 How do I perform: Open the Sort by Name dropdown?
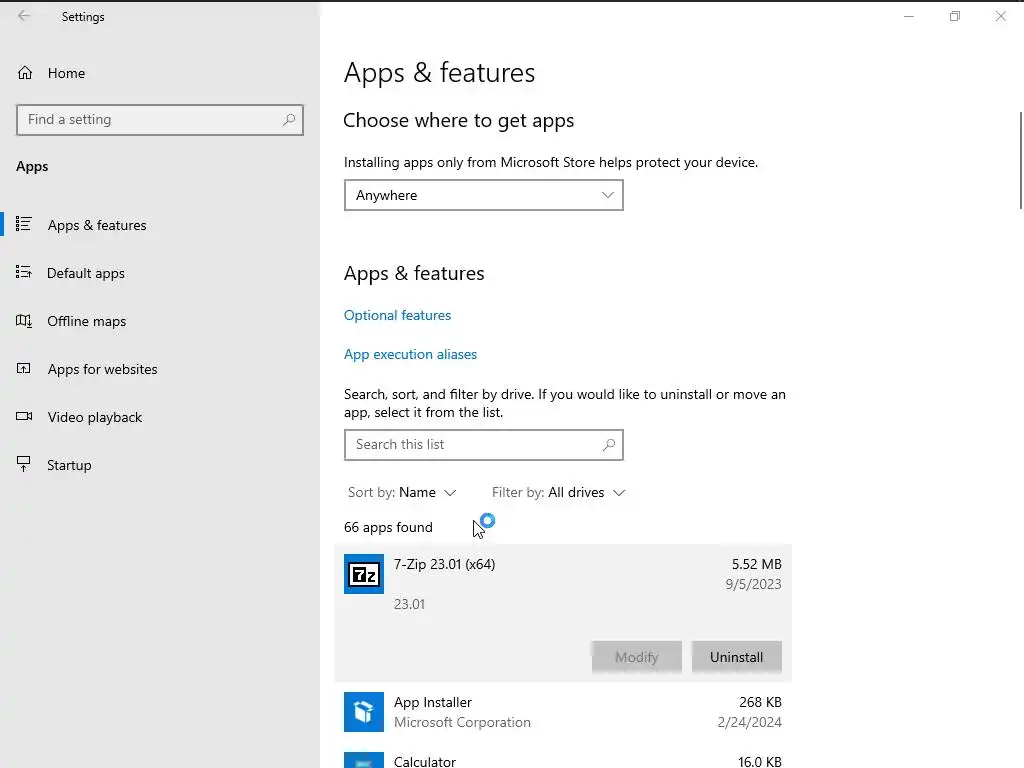[x=402, y=492]
